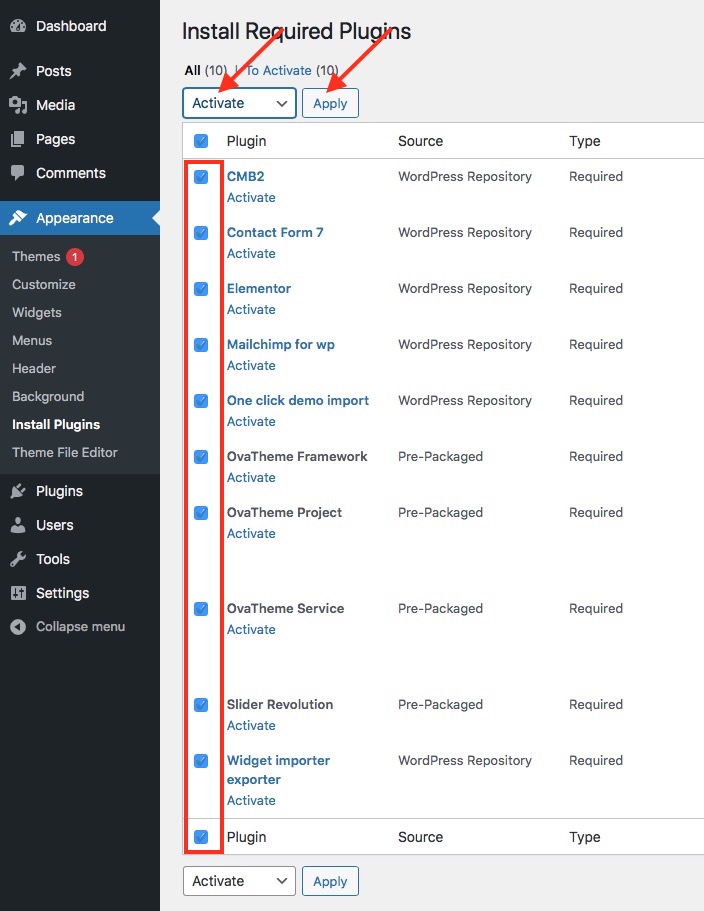
Task: Toggle the Slider Revolution checkbox
Action: tap(201, 705)
